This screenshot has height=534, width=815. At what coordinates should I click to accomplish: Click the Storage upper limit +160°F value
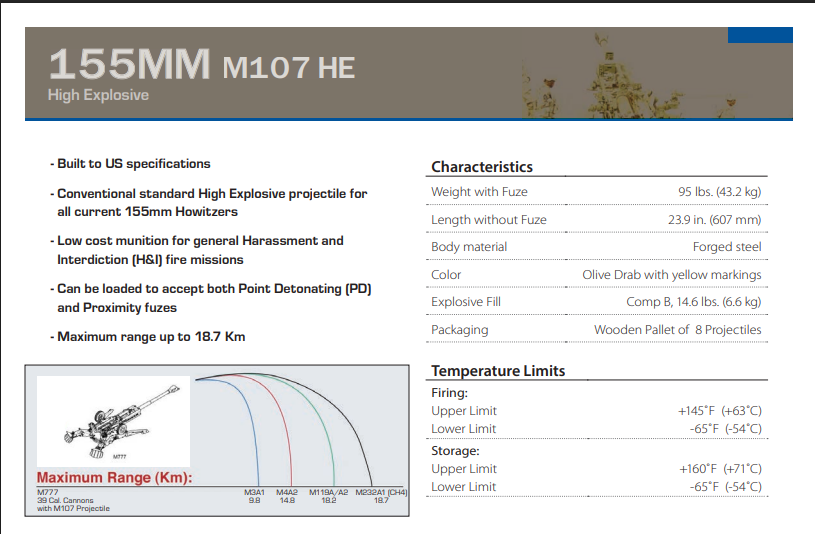719,469
